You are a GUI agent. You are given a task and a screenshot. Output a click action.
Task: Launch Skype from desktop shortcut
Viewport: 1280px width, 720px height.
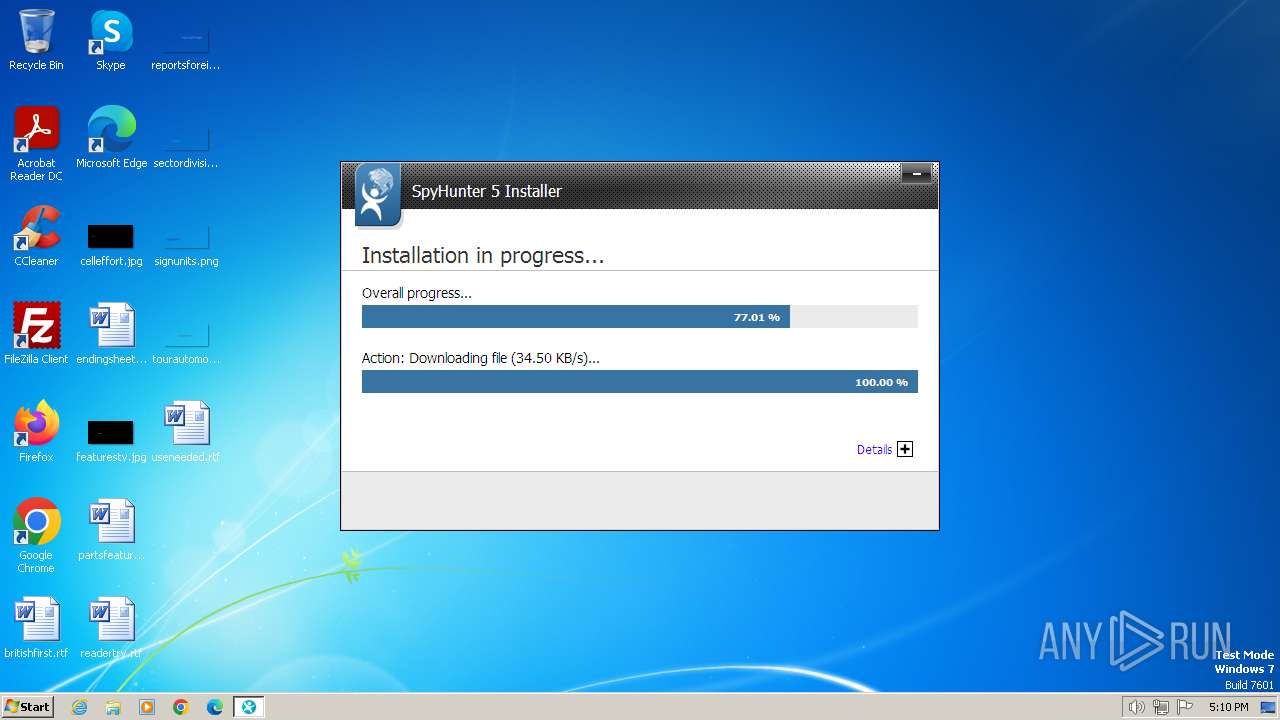coord(111,41)
